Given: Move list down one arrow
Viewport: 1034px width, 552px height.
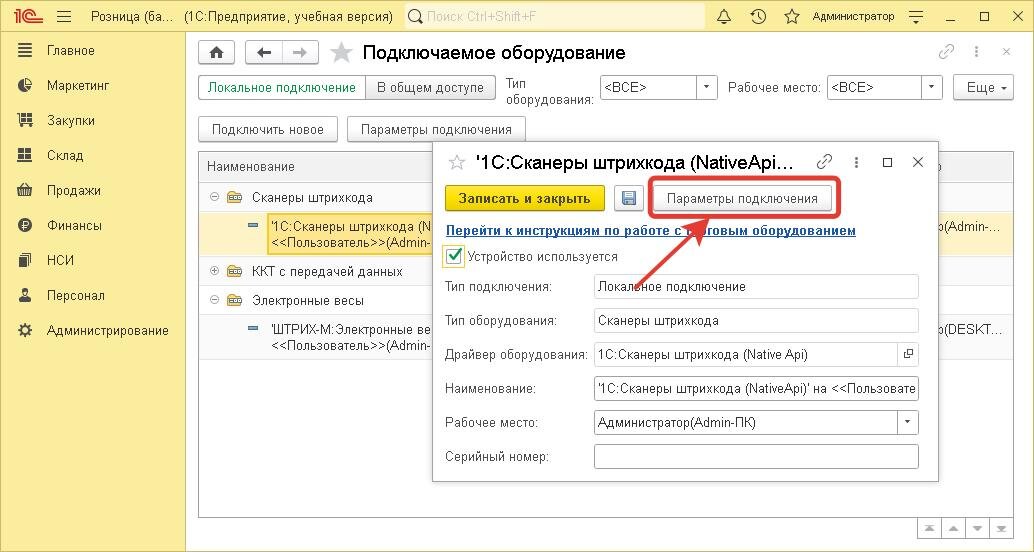Looking at the screenshot, I should click(977, 528).
